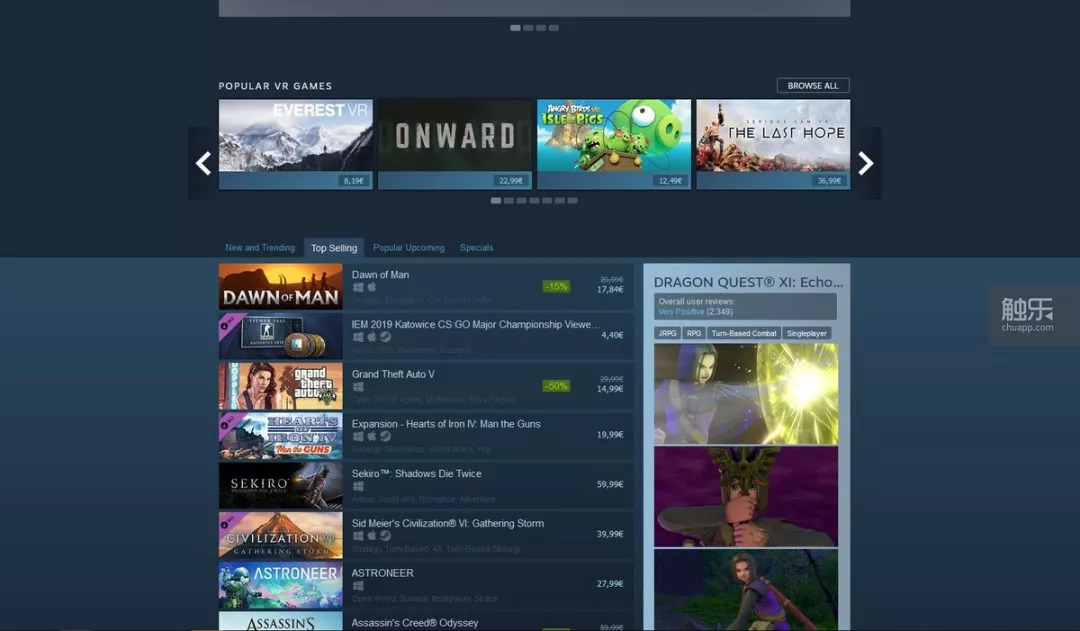Click "Grand Theft Auto V" title text

(x=393, y=374)
